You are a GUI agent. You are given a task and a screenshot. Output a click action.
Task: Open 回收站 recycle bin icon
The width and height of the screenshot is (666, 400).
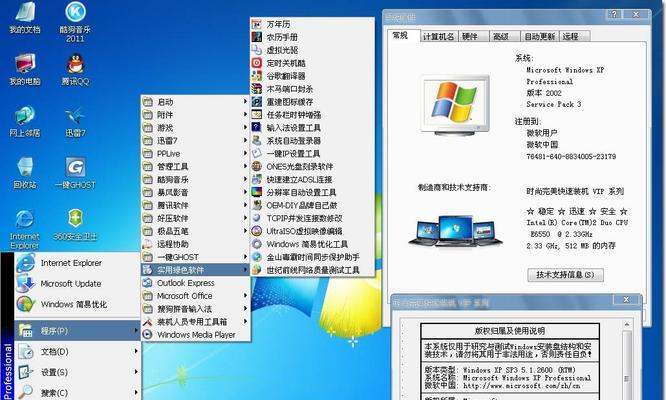click(x=25, y=173)
